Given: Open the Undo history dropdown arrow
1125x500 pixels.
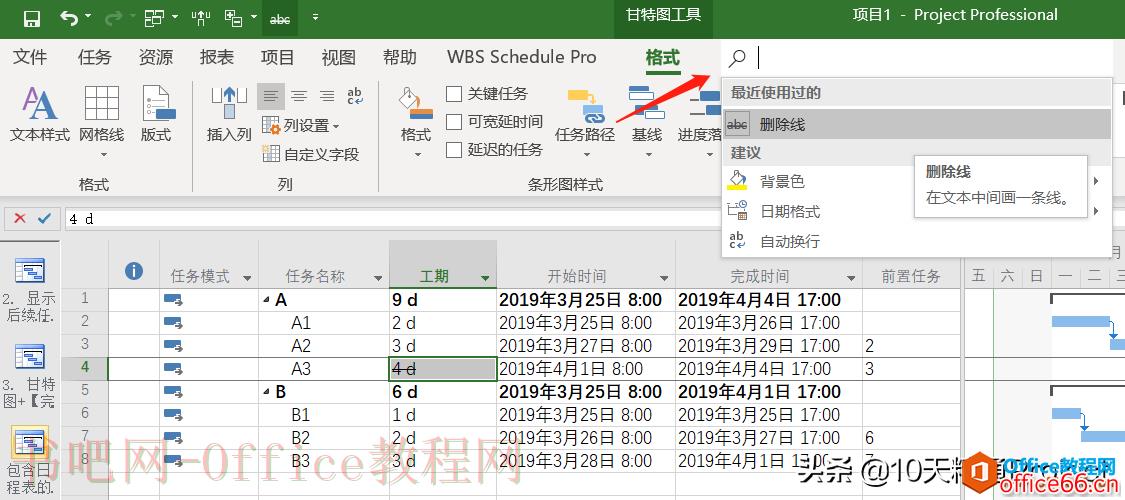Looking at the screenshot, I should (88, 17).
